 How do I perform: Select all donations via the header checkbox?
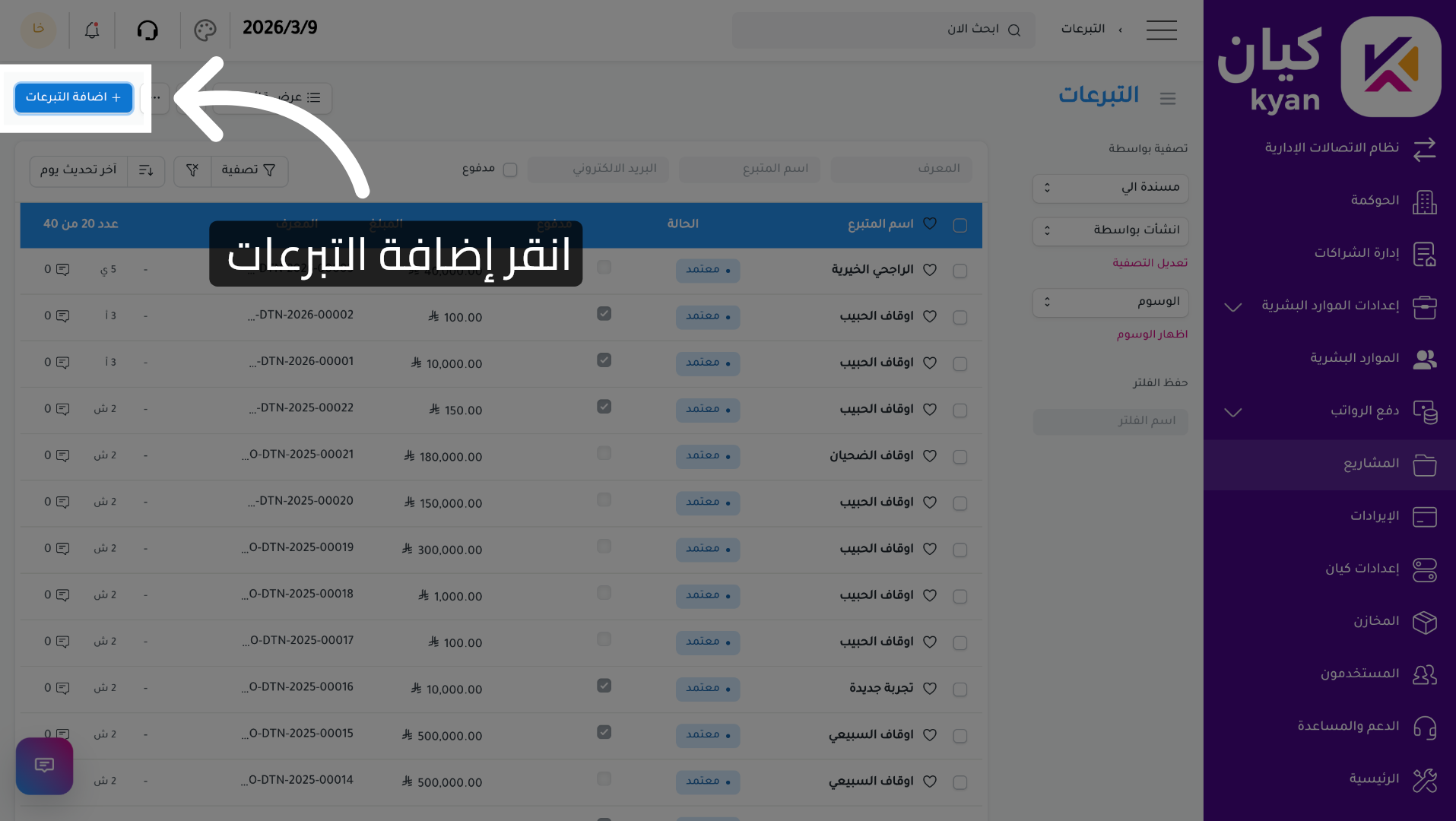[960, 225]
